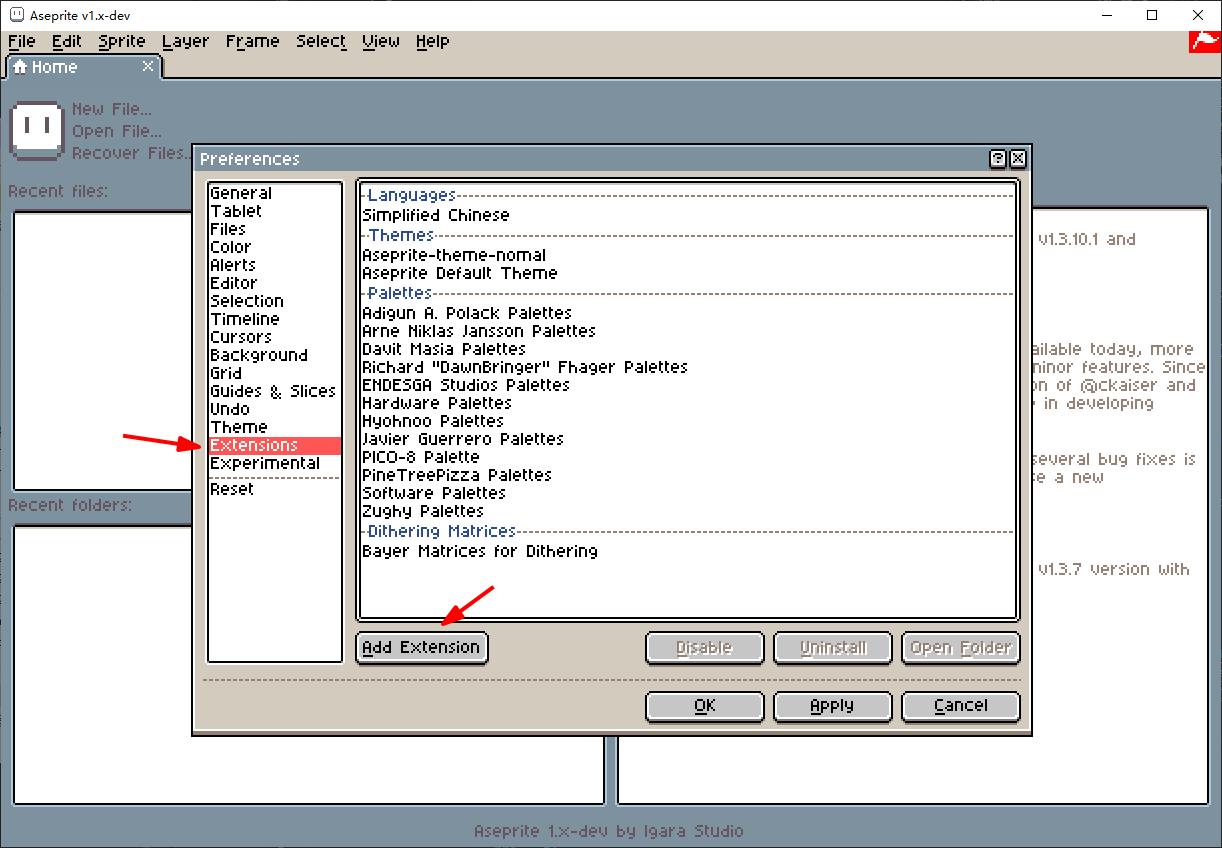Select Arne Niklas Jansson Palettes
Screen dimensions: 1222x848
(688, 331)
